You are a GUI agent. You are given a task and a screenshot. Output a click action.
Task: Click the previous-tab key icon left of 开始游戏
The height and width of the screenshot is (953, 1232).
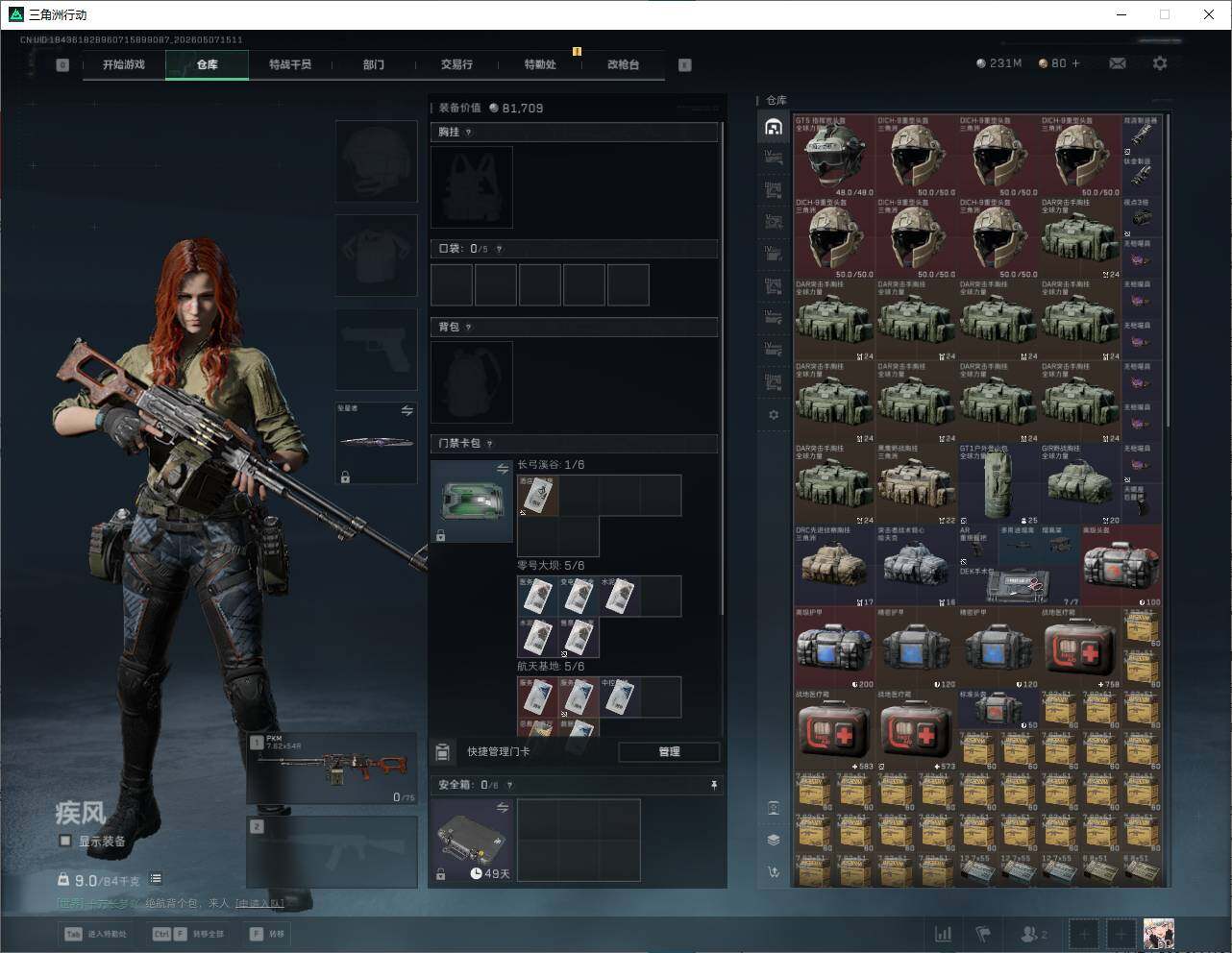click(x=62, y=65)
